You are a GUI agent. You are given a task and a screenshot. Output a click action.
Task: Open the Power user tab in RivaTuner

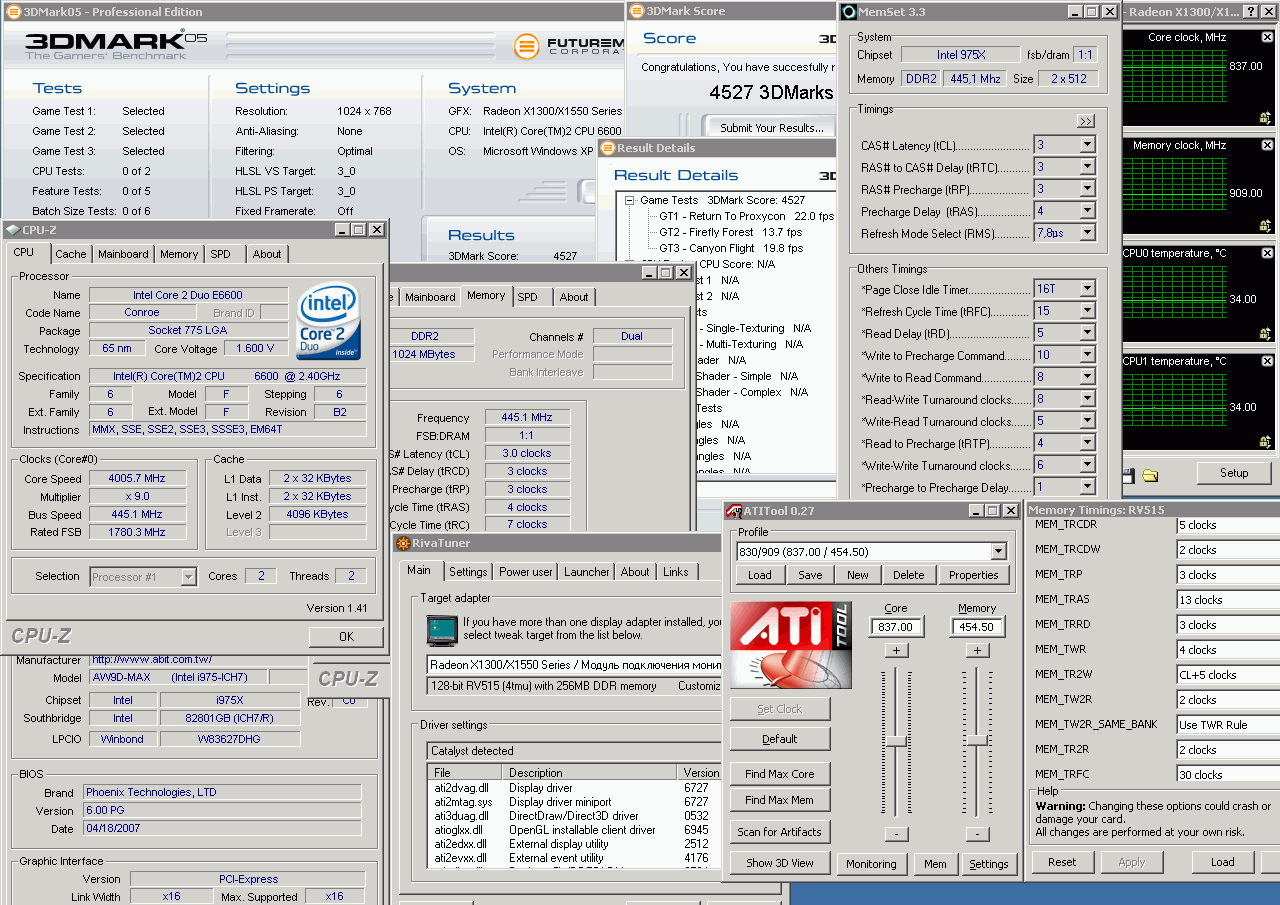(526, 572)
